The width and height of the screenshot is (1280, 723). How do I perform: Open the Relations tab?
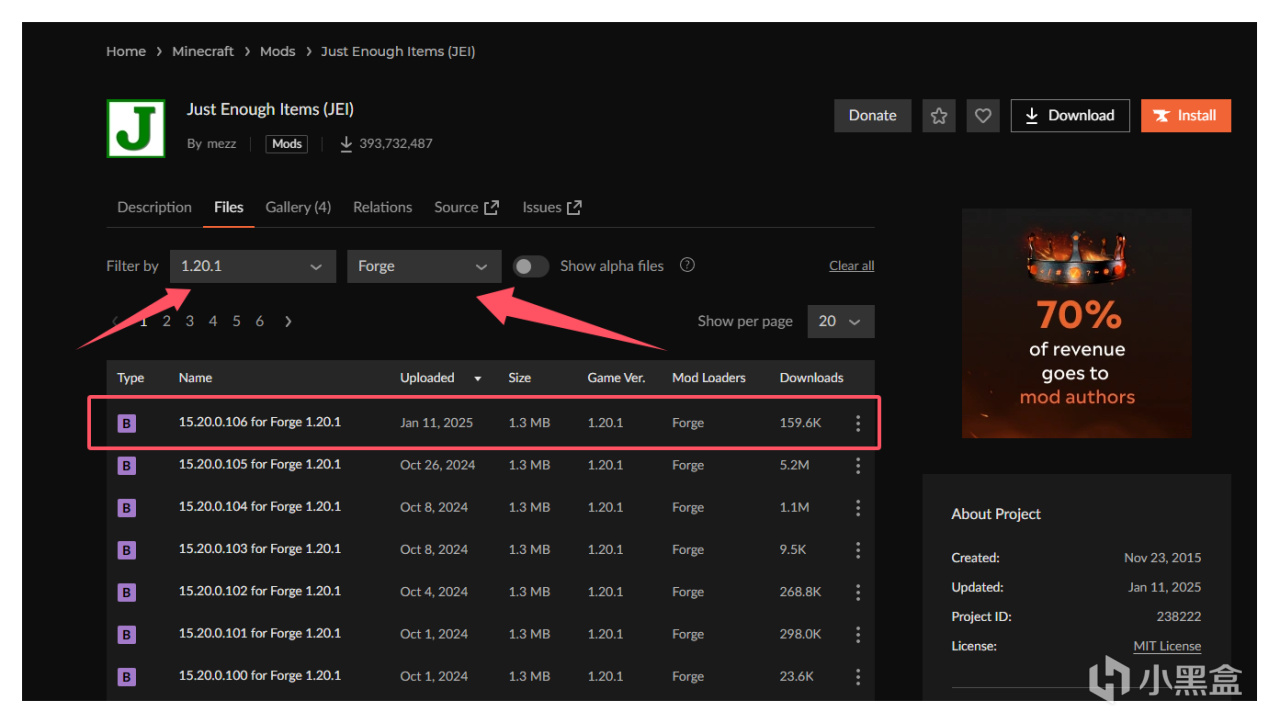click(382, 207)
